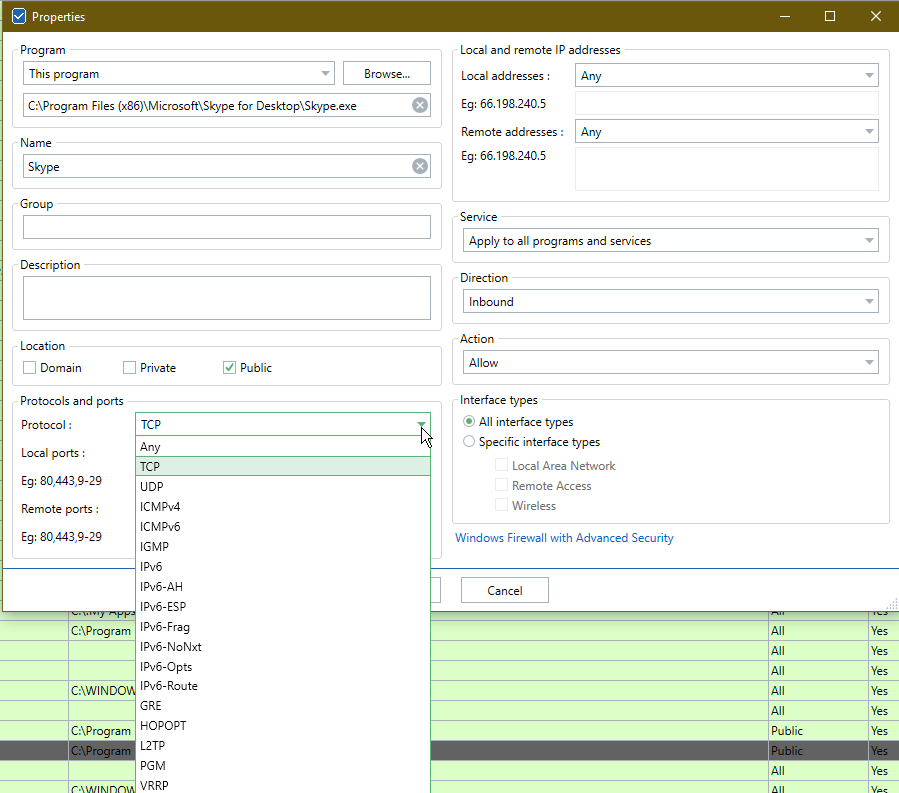This screenshot has width=899, height=793.
Task: Choose ICMPv4 in the protocol list
Action: pyautogui.click(x=160, y=506)
